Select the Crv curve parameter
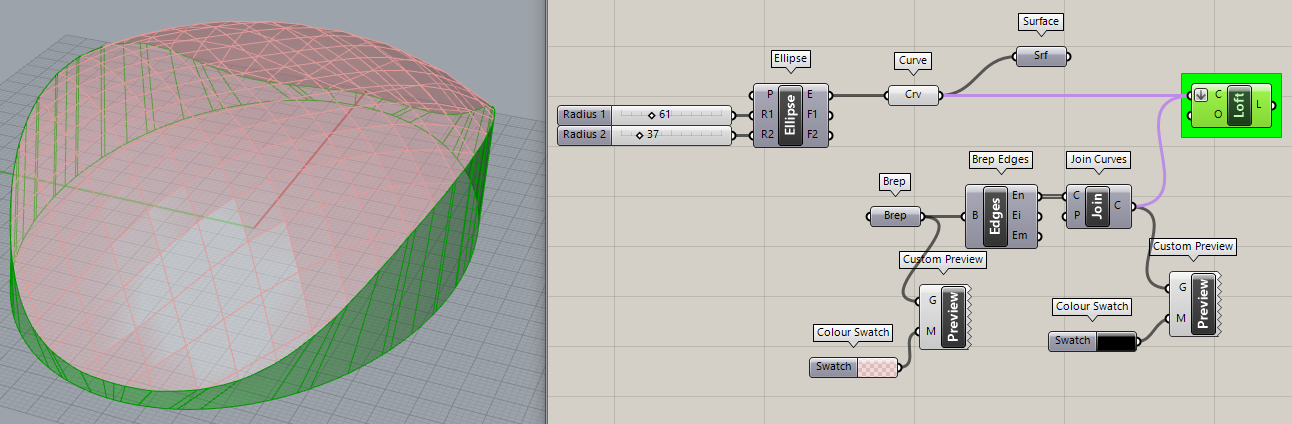Screen dimensions: 1292x424 914,96
